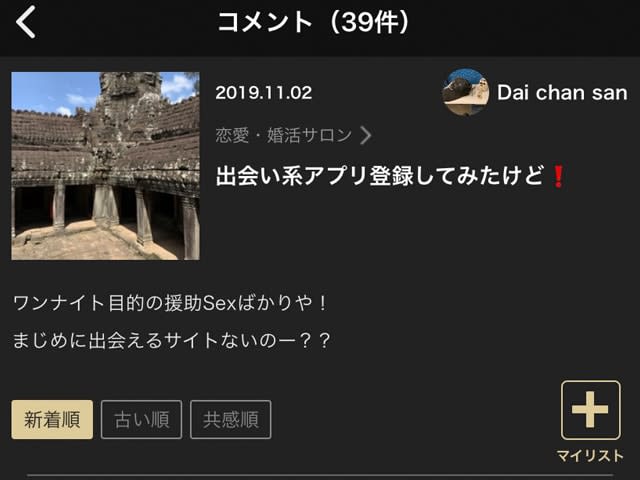640x480 pixels.
Task: Go back using the left arrow
Action: pos(26,22)
